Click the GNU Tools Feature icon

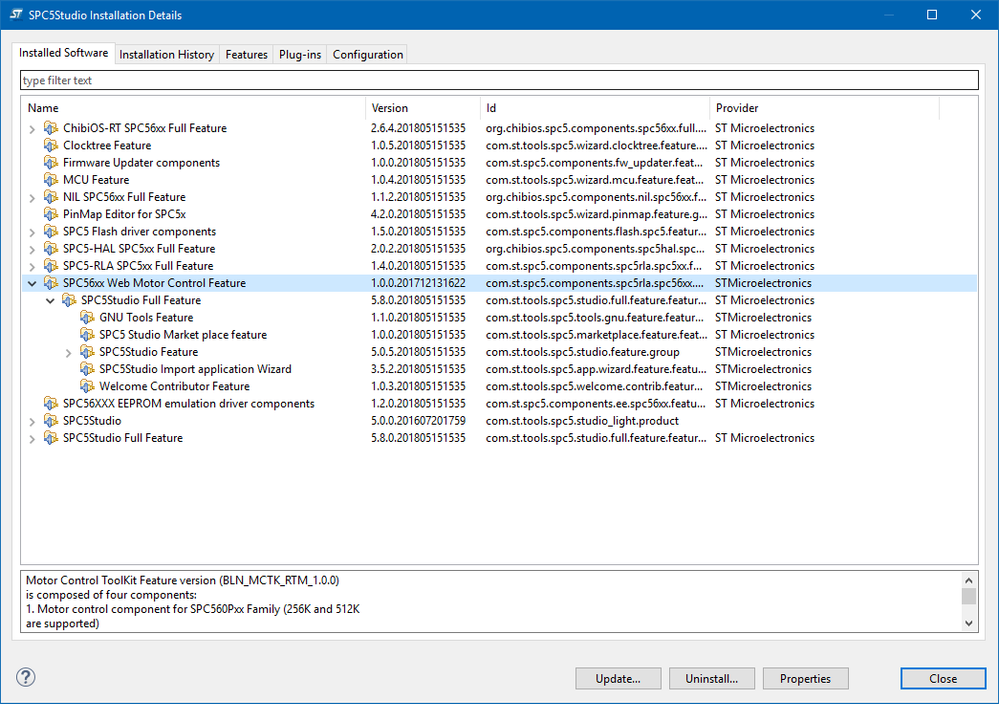(x=87, y=317)
